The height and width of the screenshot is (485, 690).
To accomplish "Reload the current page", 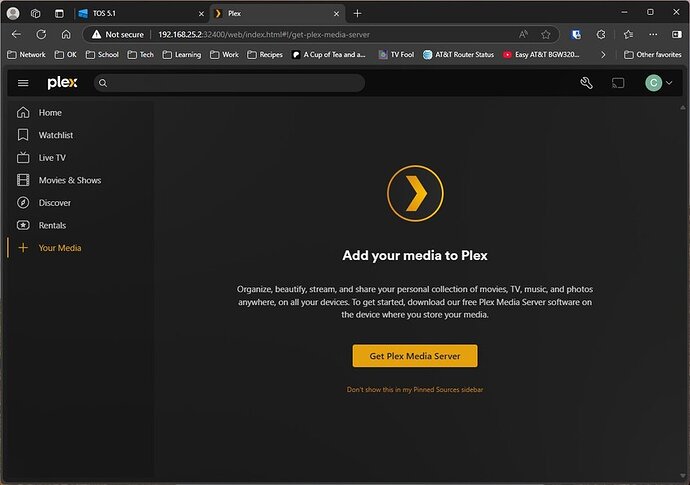I will click(41, 34).
